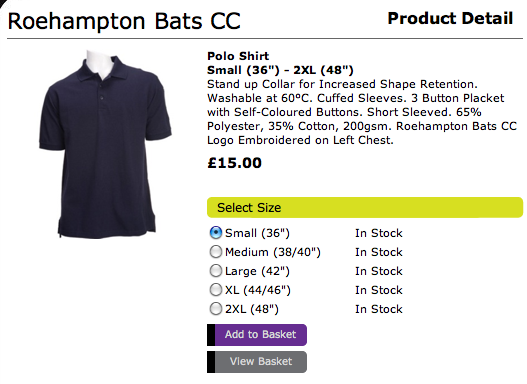Viewport: 527px width, 384px height.
Task: Open the View Basket button
Action: point(257,362)
